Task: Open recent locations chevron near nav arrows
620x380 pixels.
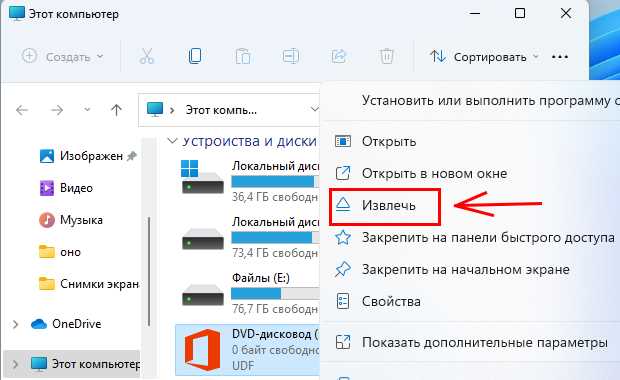Action: coord(87,110)
